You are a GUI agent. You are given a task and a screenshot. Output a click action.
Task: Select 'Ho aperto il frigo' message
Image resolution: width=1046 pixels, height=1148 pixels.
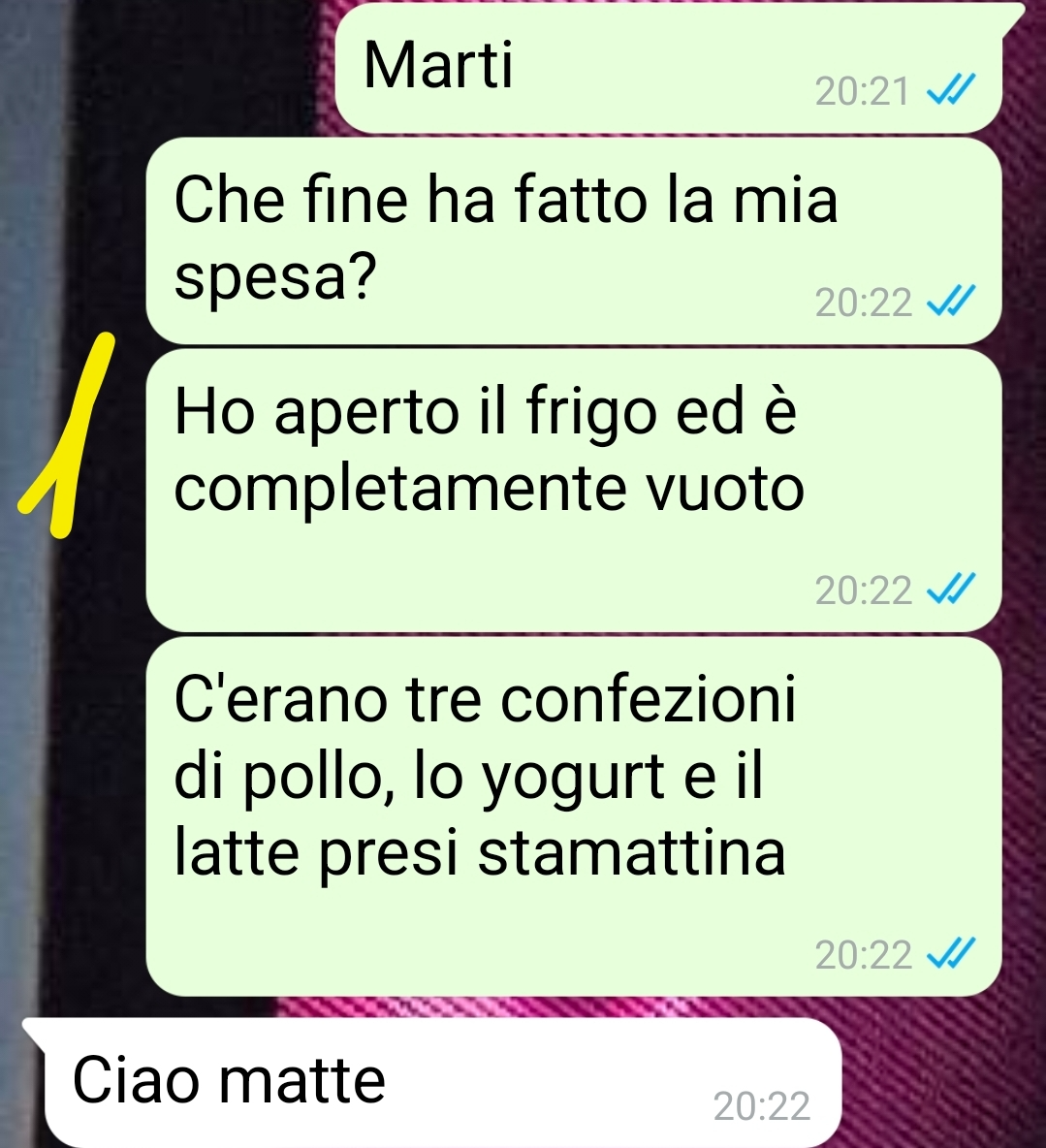point(574,490)
